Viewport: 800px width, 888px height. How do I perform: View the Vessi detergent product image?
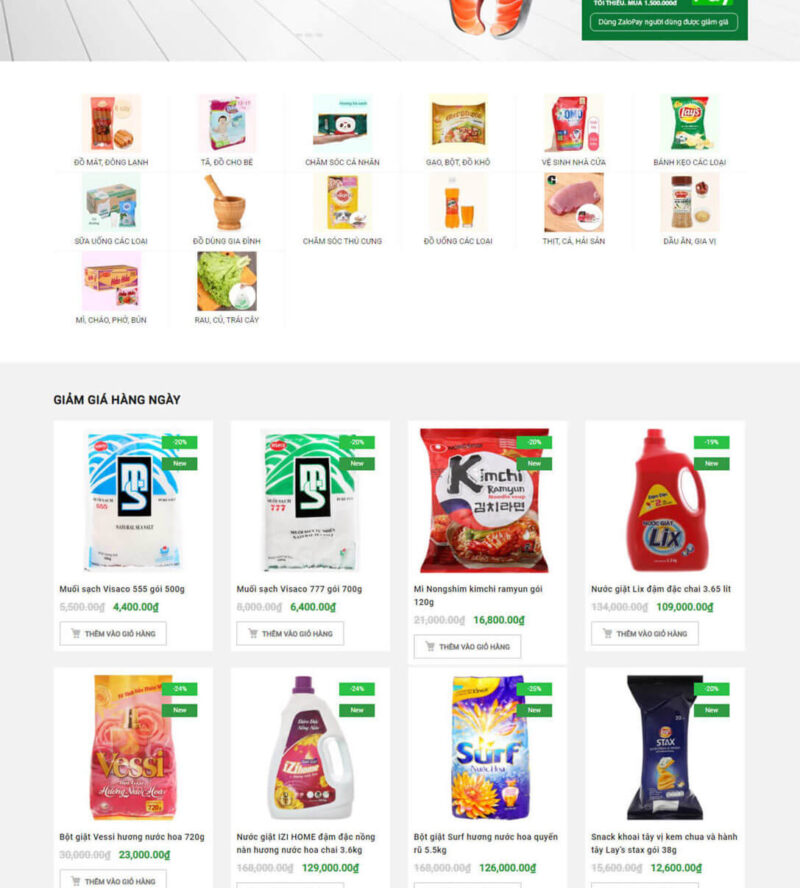[x=133, y=747]
